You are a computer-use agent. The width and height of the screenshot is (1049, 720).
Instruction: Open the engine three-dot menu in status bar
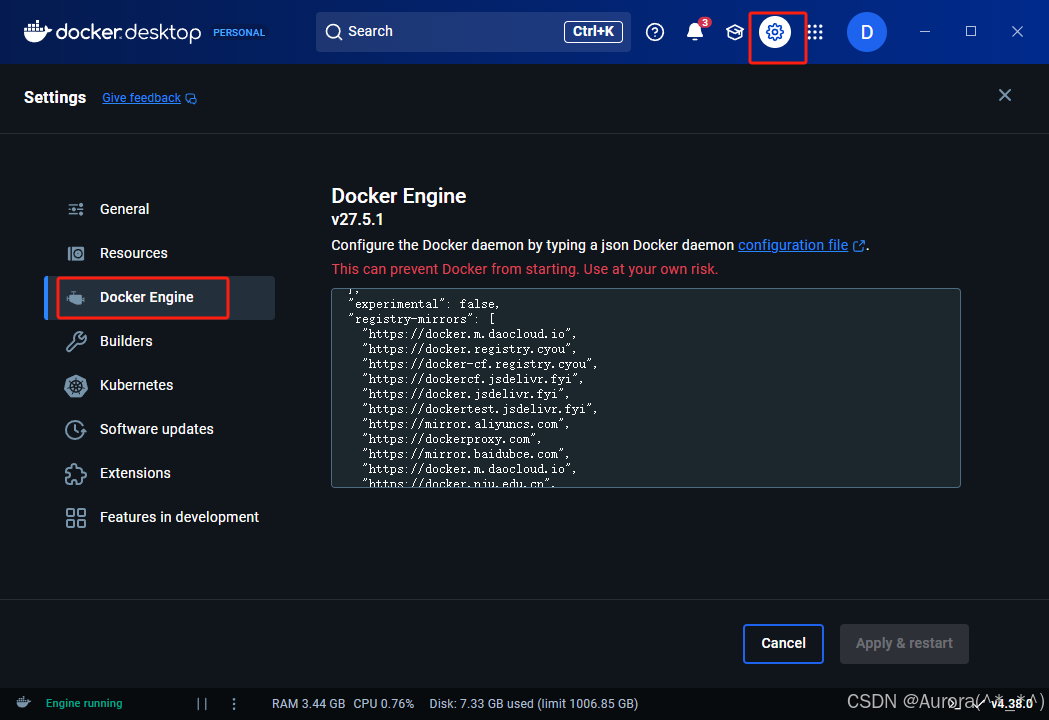point(233,703)
